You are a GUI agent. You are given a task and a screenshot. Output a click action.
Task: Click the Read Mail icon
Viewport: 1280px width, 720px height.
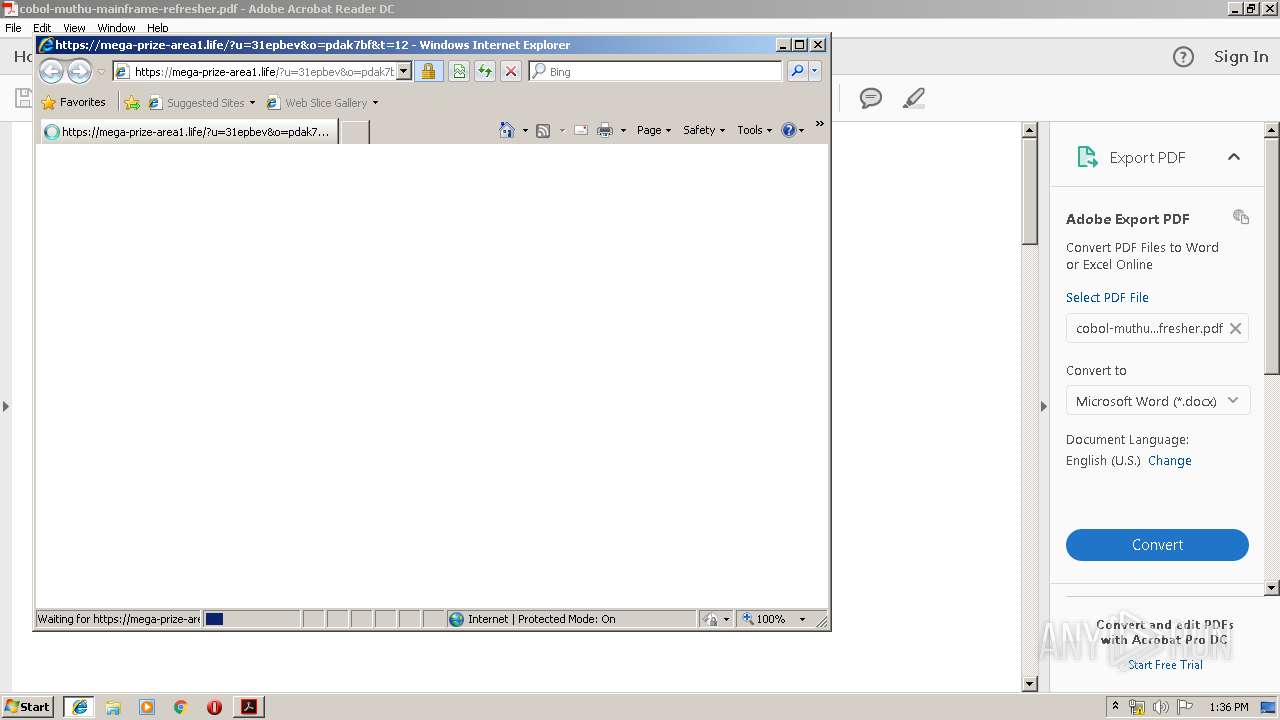(x=580, y=130)
